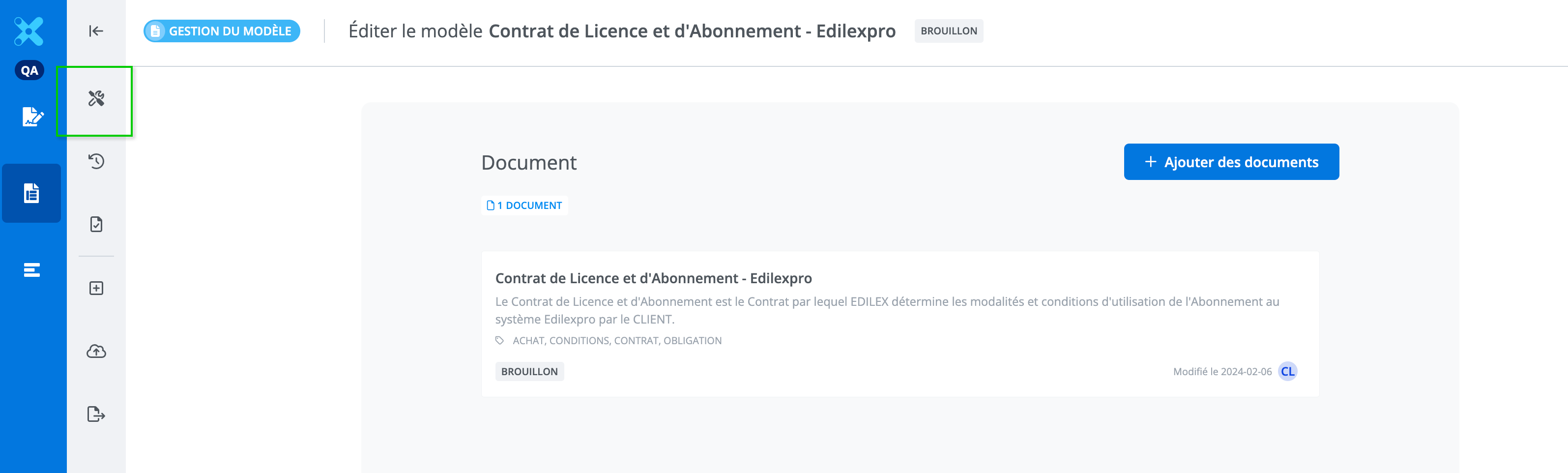Open the Contrat de Licence document card title
1568x473 pixels.
coord(653,278)
